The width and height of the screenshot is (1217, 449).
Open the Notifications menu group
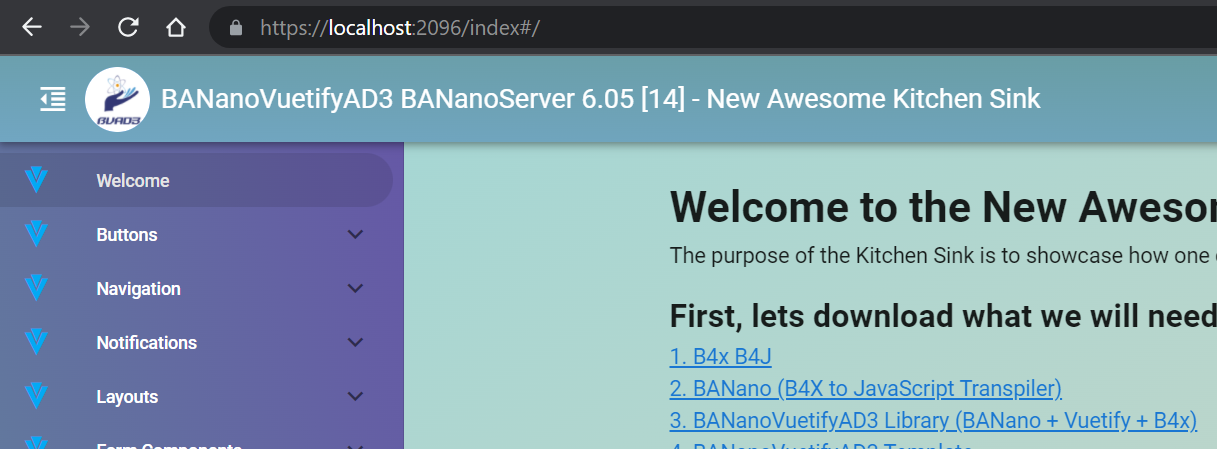pyautogui.click(x=196, y=343)
